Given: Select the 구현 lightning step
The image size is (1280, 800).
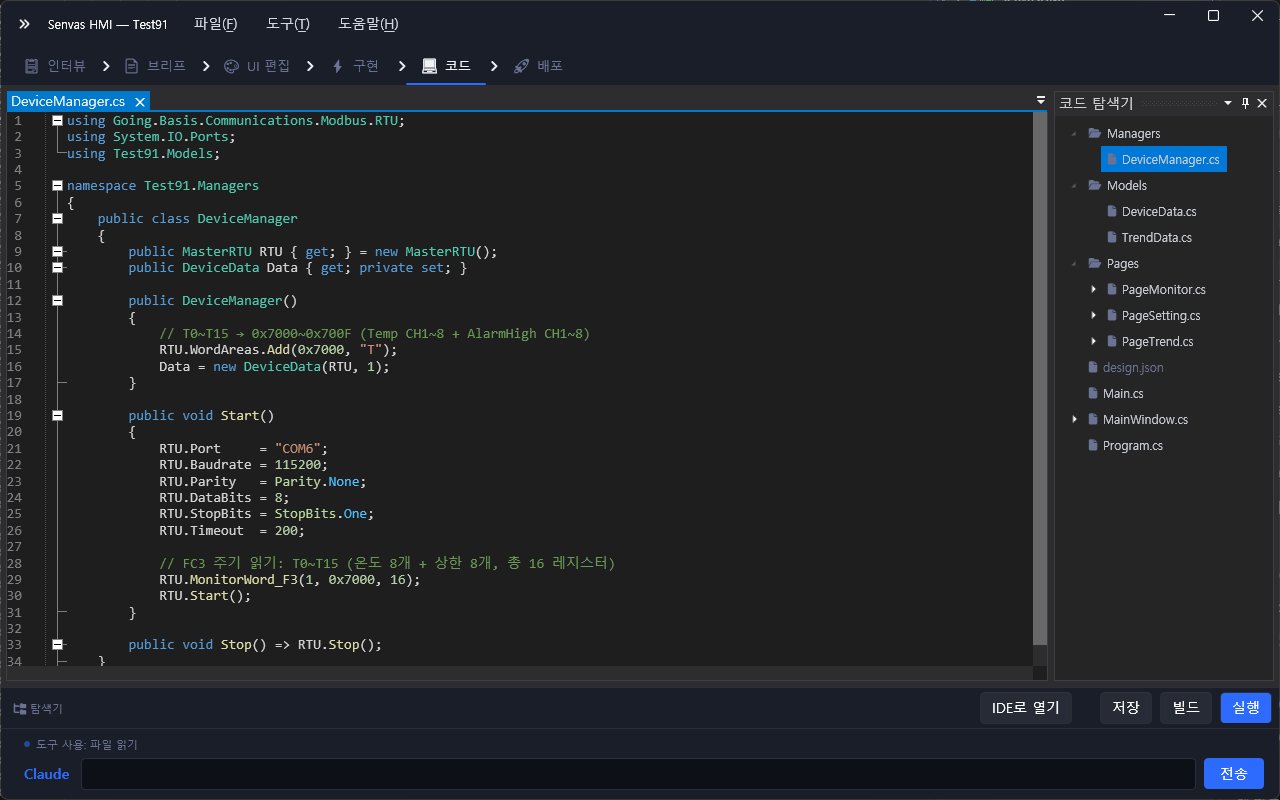Looking at the screenshot, I should tap(337, 66).
